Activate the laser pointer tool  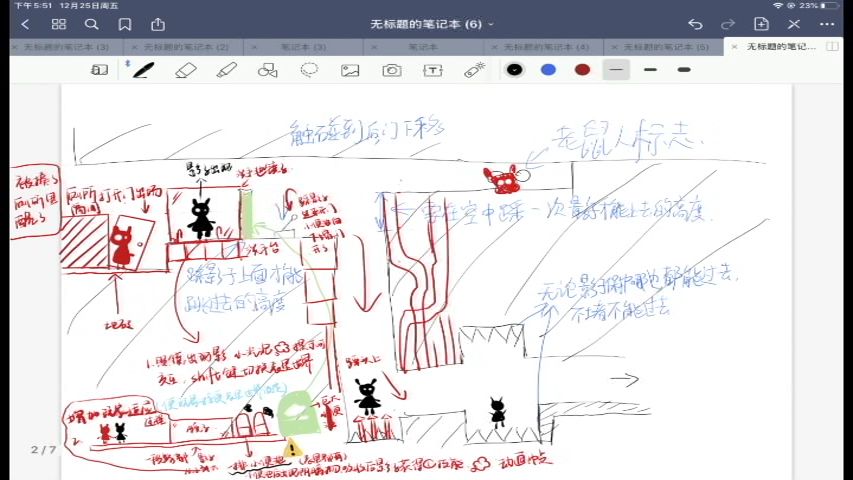click(x=474, y=70)
